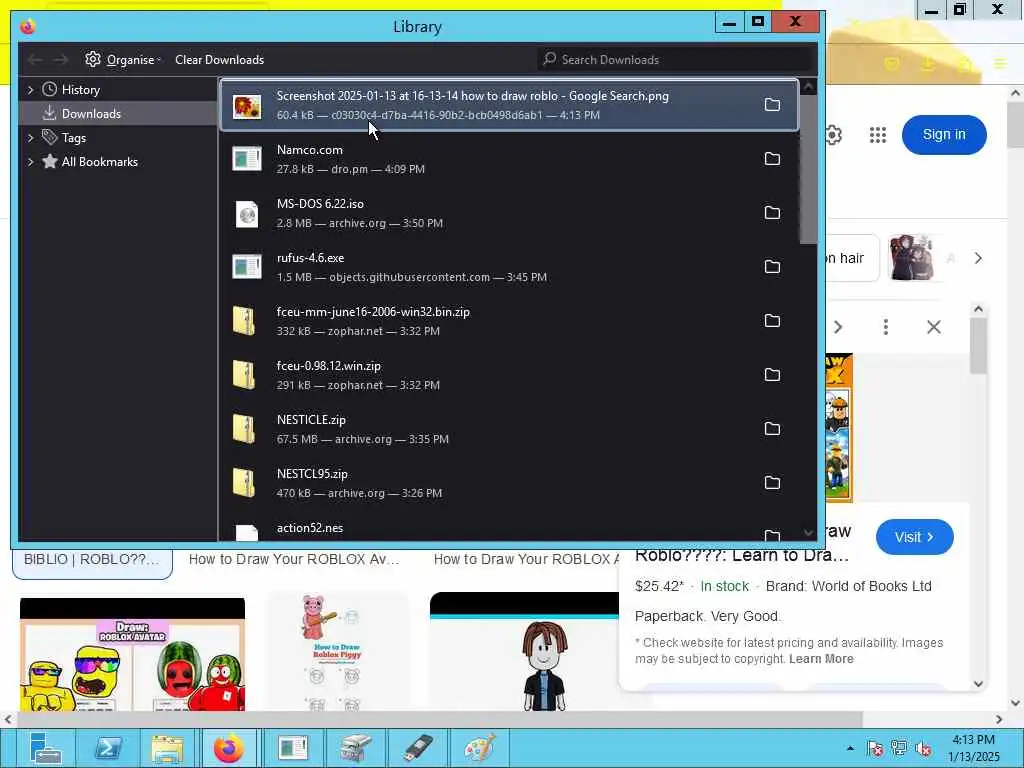Viewport: 1024px width, 768px height.
Task: Open folder for fceu-mm-june16-2006-win32.bin.zip
Action: (x=772, y=321)
